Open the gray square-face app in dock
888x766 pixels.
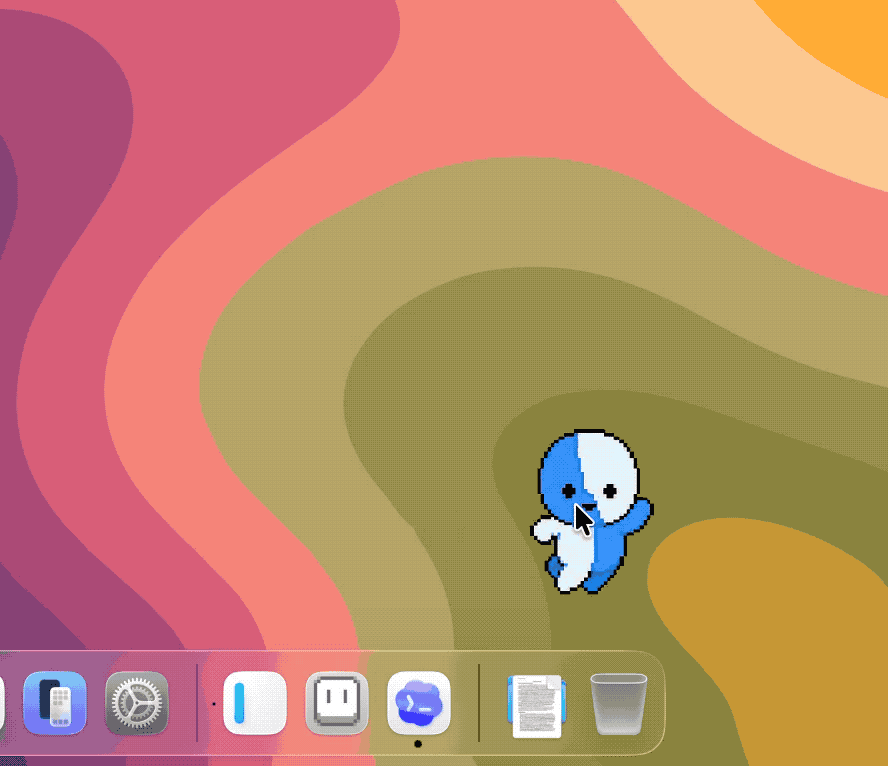[x=337, y=703]
